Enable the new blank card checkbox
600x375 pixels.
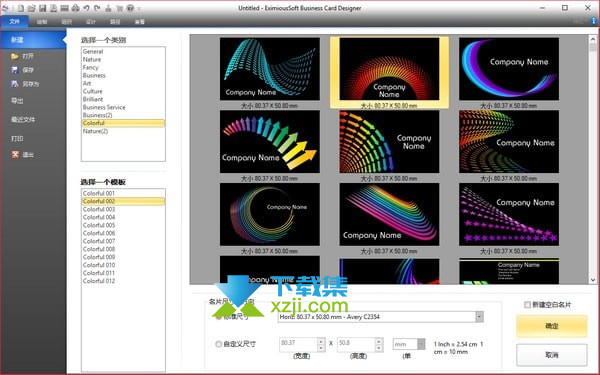coord(527,305)
